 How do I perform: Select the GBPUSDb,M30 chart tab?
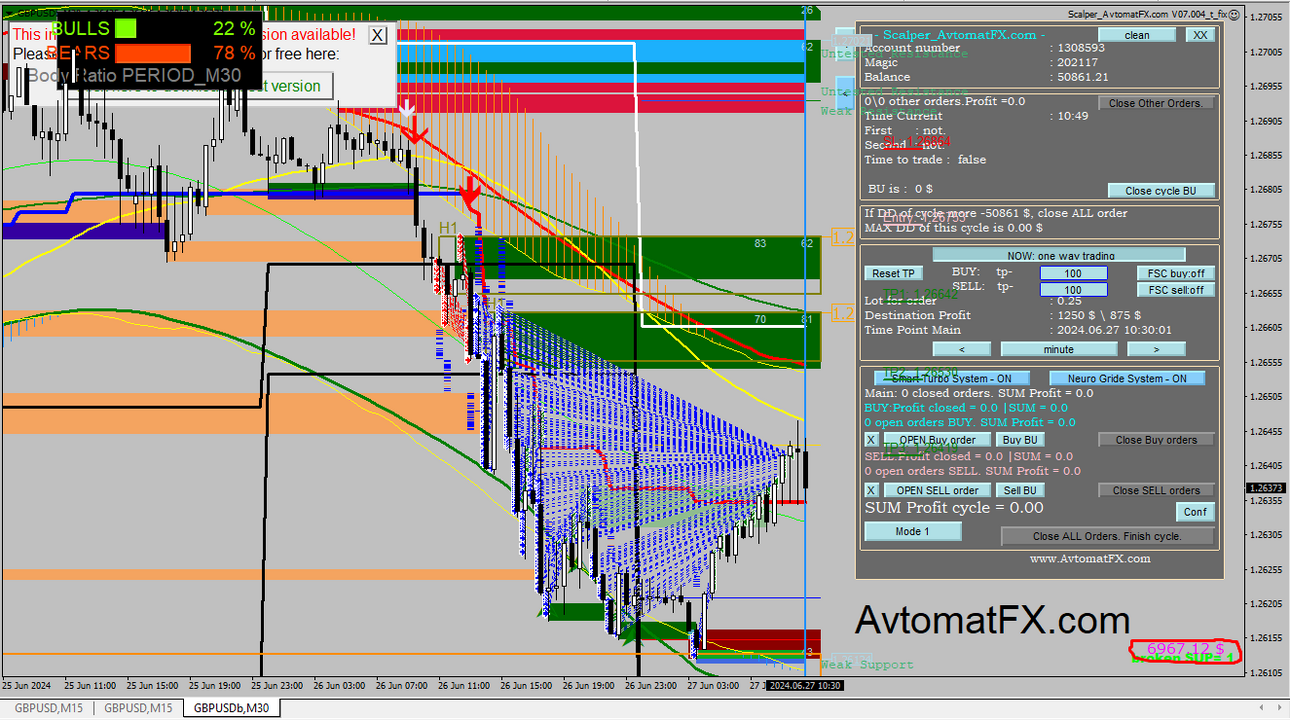pos(233,708)
